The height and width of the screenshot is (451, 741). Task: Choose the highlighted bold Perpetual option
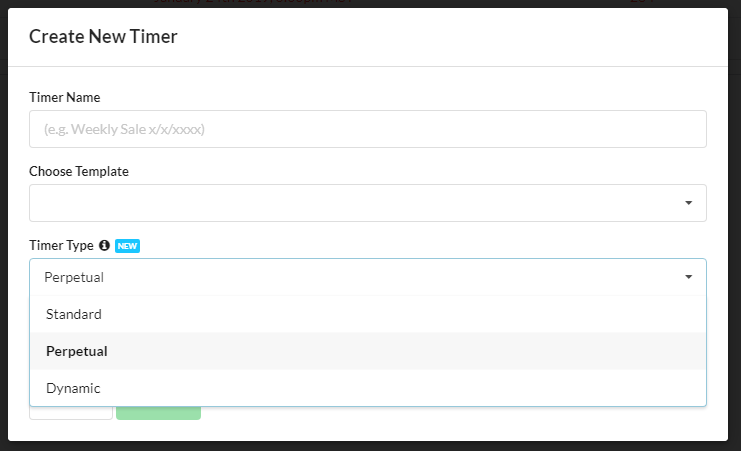click(77, 351)
